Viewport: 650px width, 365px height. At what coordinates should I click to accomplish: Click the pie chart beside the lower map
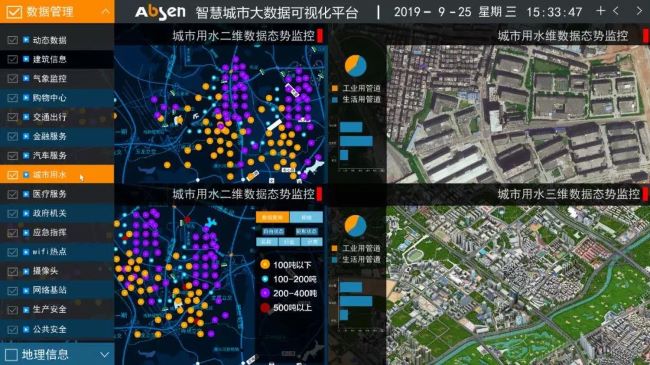coord(355,226)
